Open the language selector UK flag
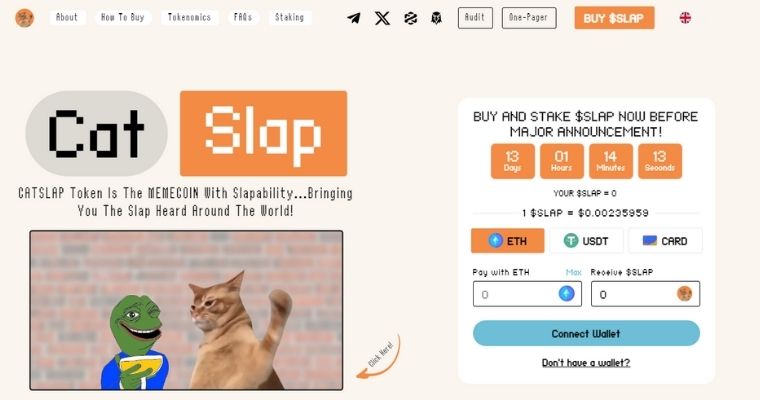 [685, 18]
